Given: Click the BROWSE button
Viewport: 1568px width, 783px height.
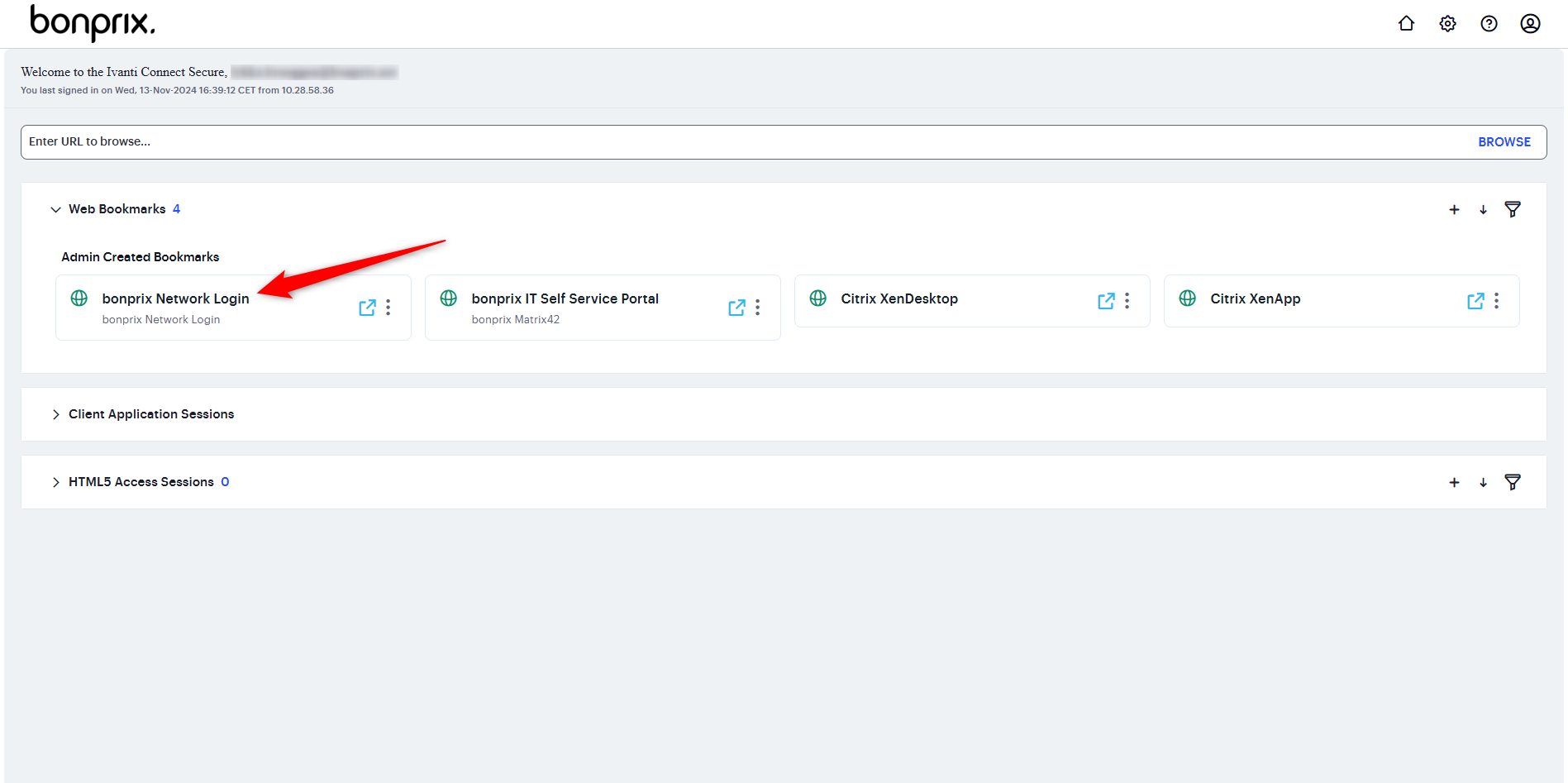Looking at the screenshot, I should coord(1504,142).
